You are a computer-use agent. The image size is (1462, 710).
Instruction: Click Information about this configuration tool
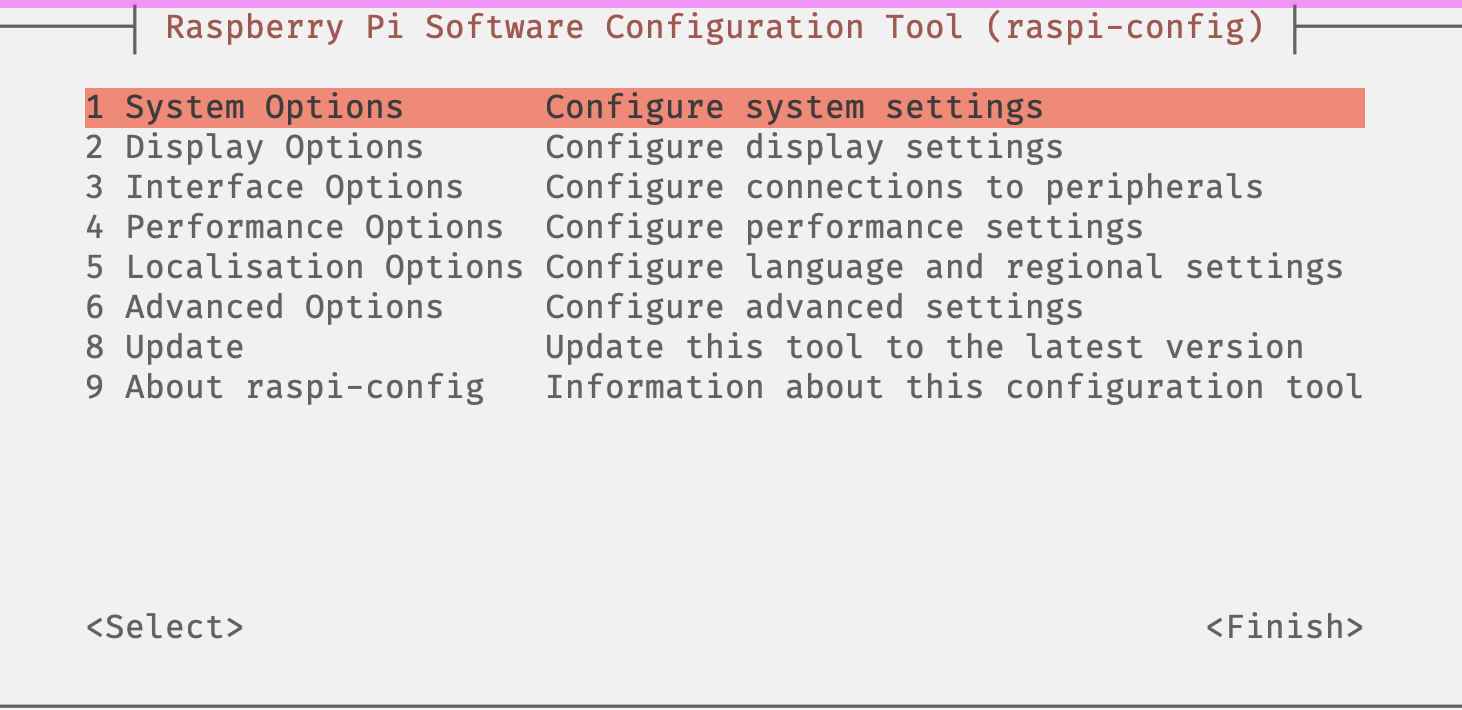click(953, 387)
